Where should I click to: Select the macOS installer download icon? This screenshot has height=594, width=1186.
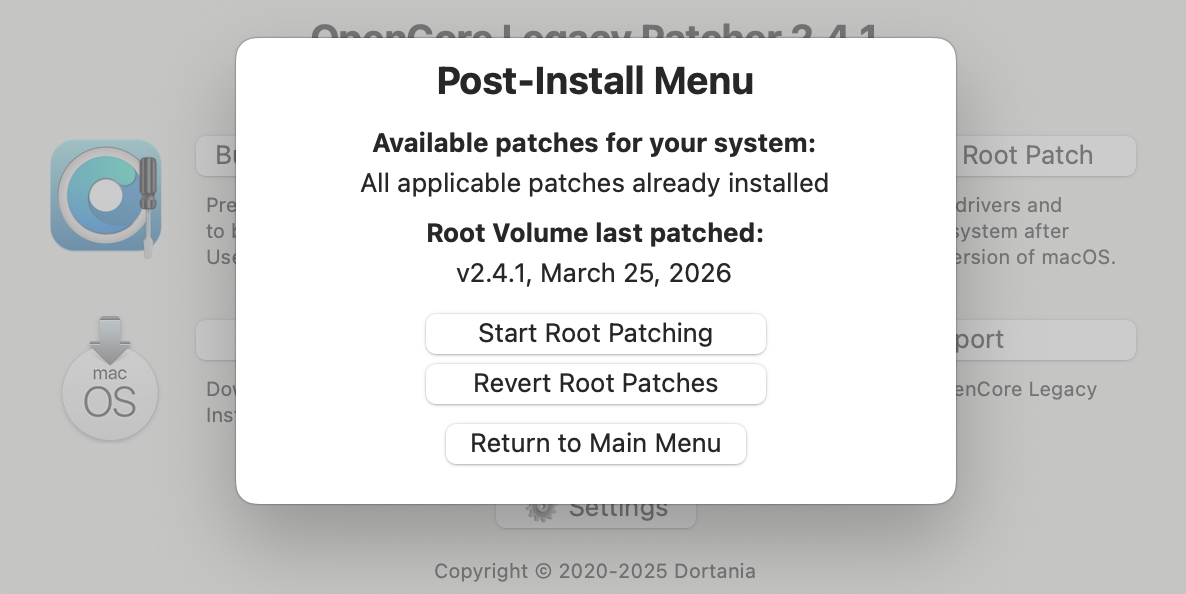click(x=109, y=383)
